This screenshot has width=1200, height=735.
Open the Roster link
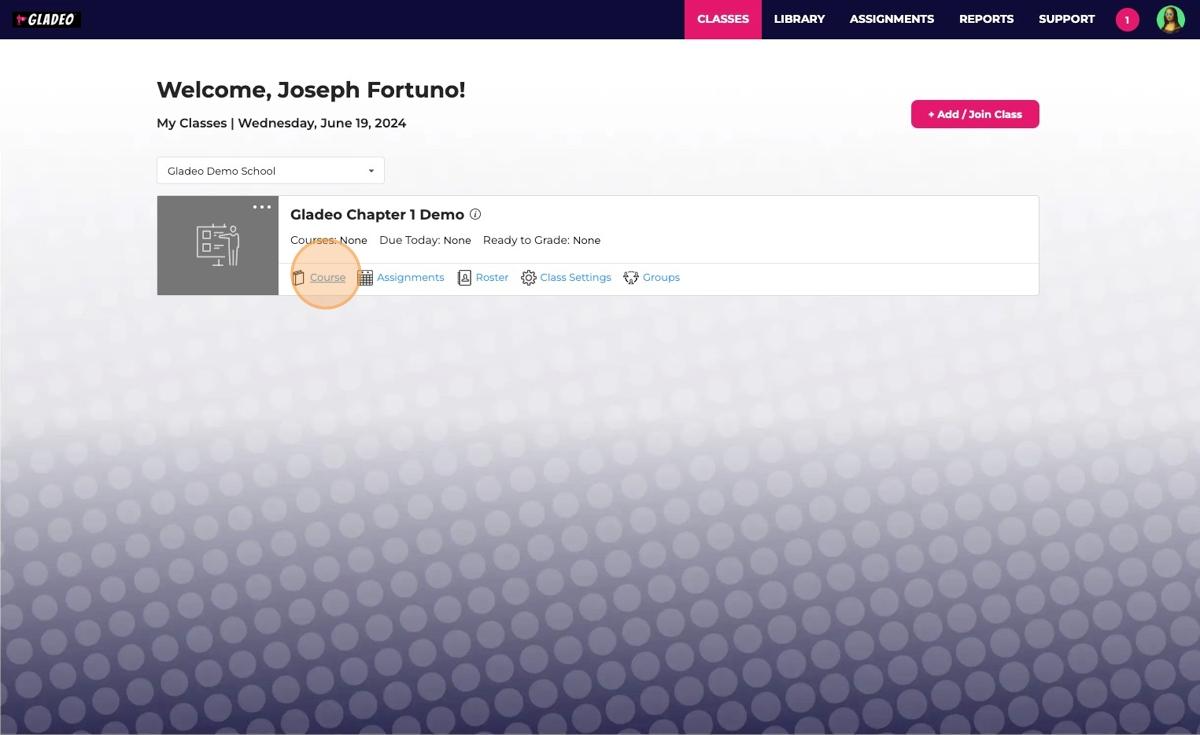point(492,277)
